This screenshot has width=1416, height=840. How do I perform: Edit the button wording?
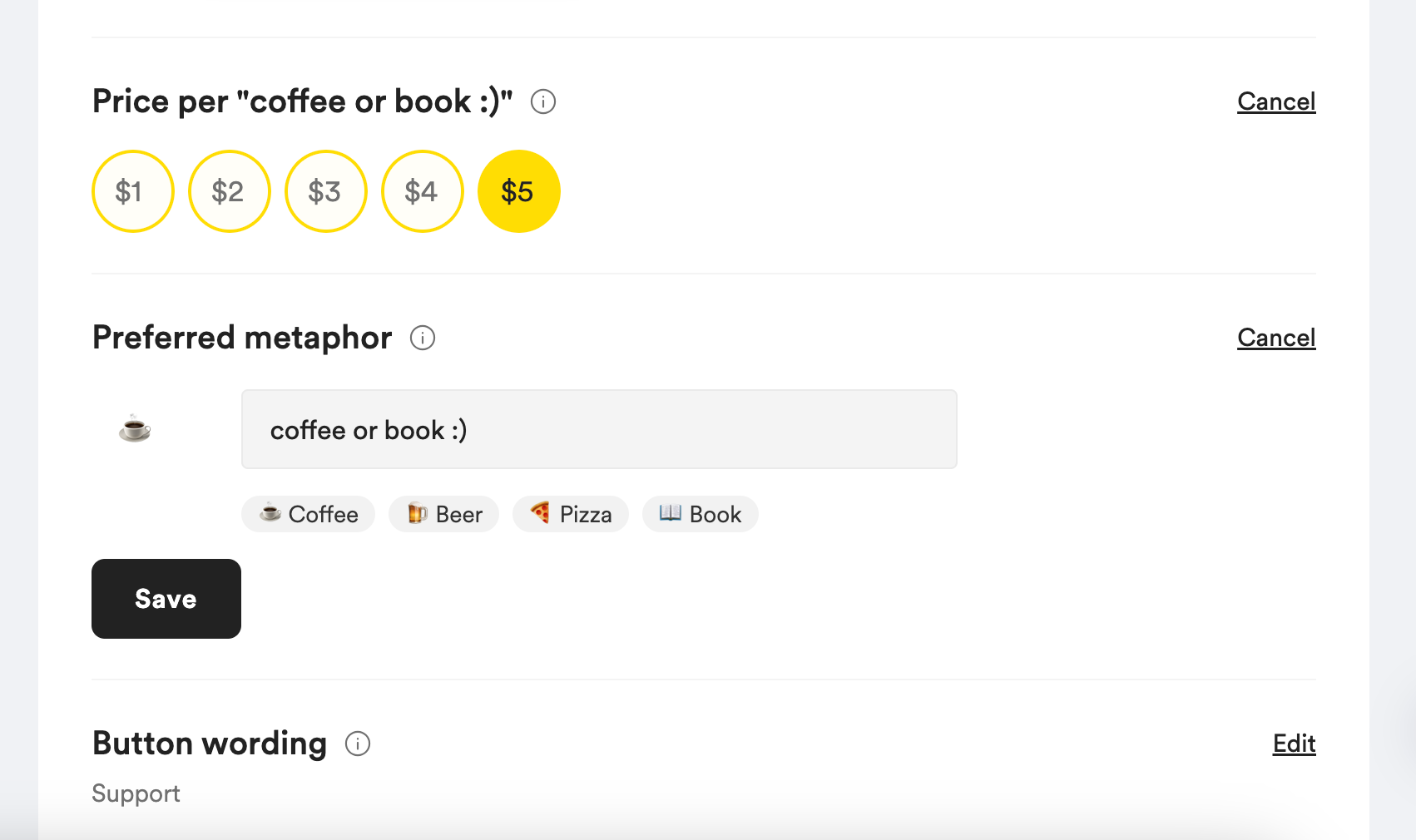pyautogui.click(x=1294, y=744)
